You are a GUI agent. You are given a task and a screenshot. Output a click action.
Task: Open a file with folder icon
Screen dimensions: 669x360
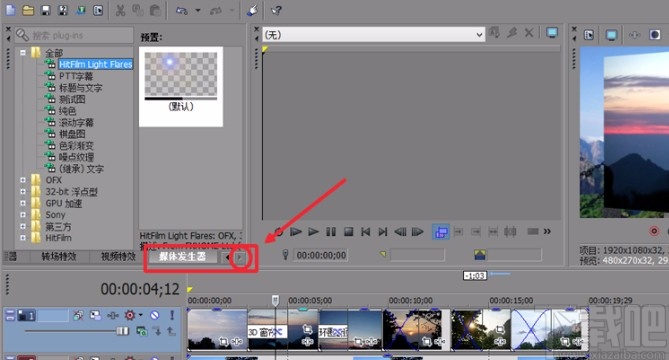coord(28,10)
